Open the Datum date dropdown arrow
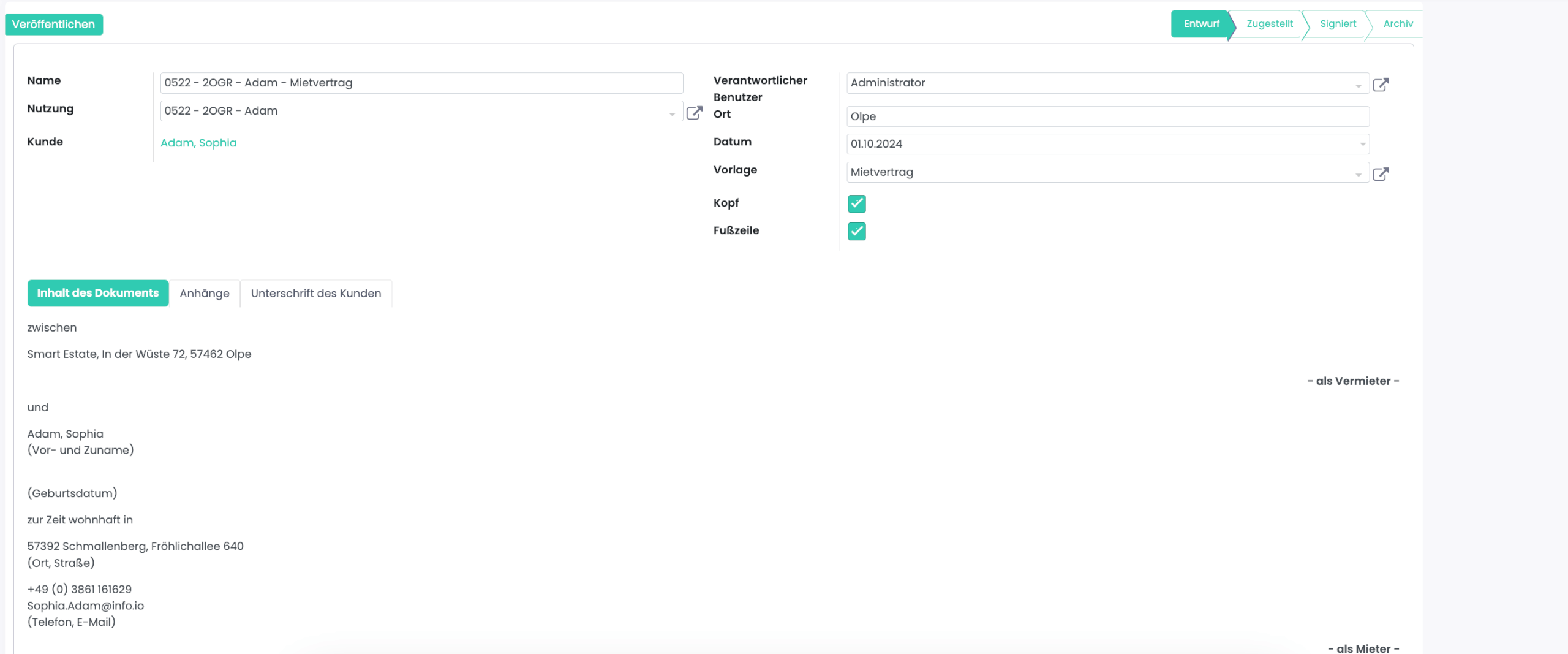 (x=1362, y=144)
